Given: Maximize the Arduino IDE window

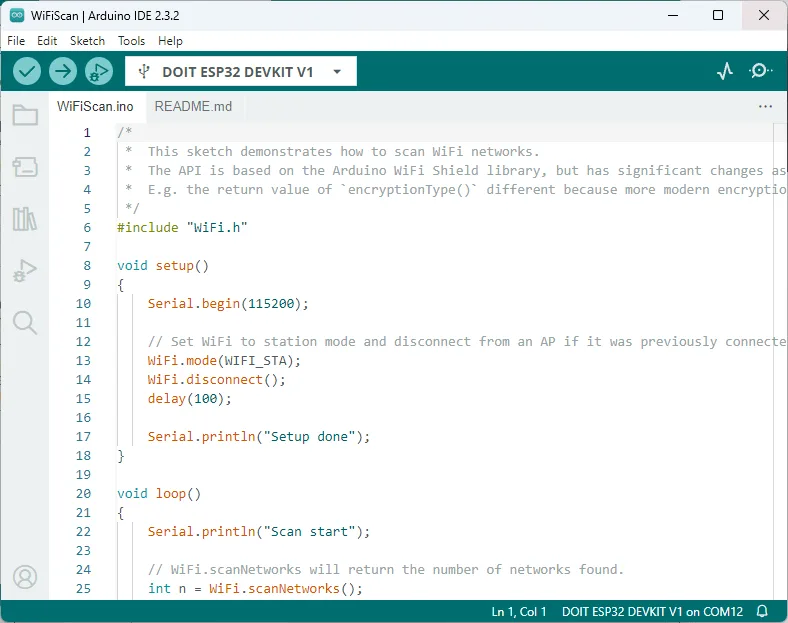Looking at the screenshot, I should pyautogui.click(x=718, y=15).
